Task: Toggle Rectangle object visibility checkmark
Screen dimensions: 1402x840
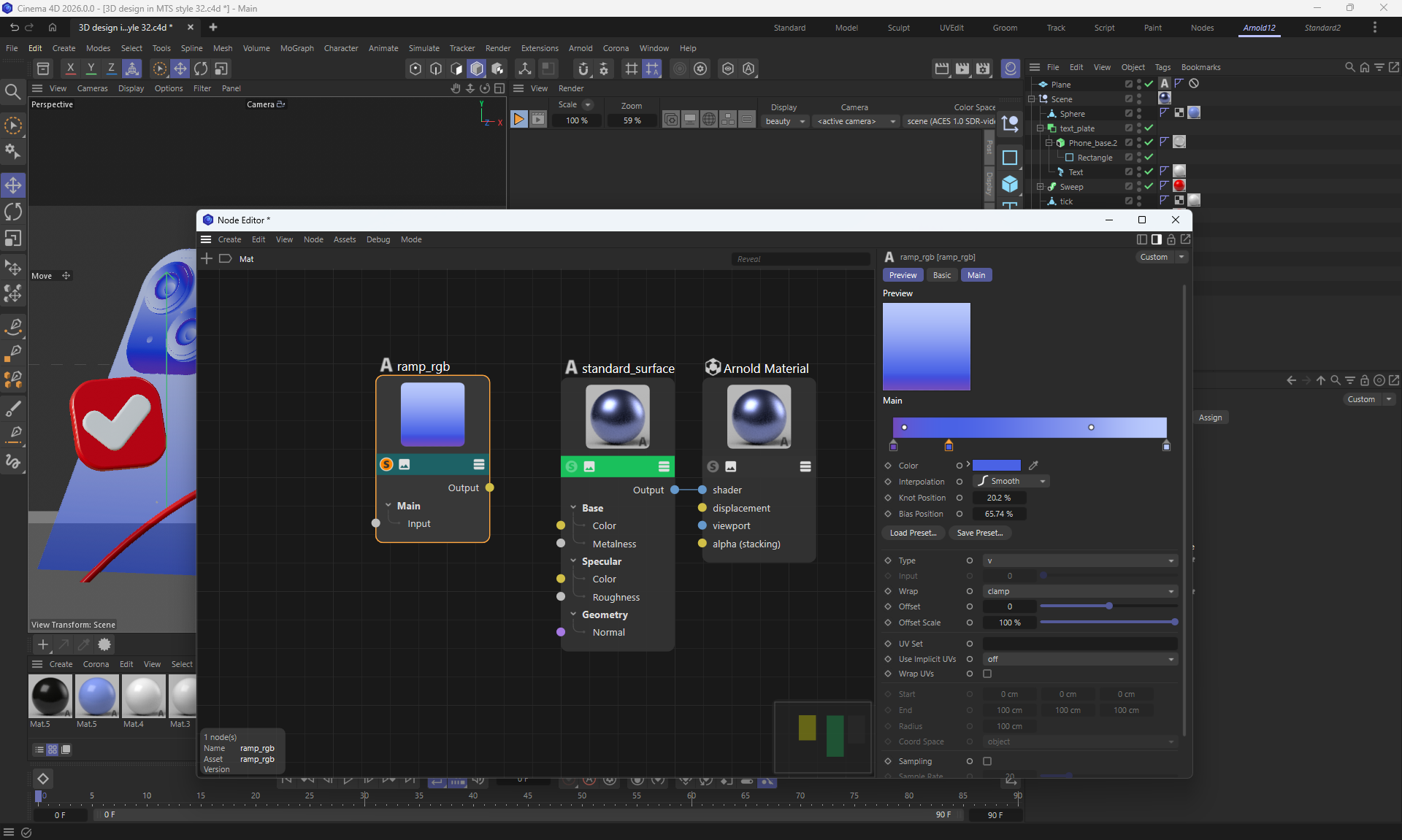Action: click(x=1149, y=157)
